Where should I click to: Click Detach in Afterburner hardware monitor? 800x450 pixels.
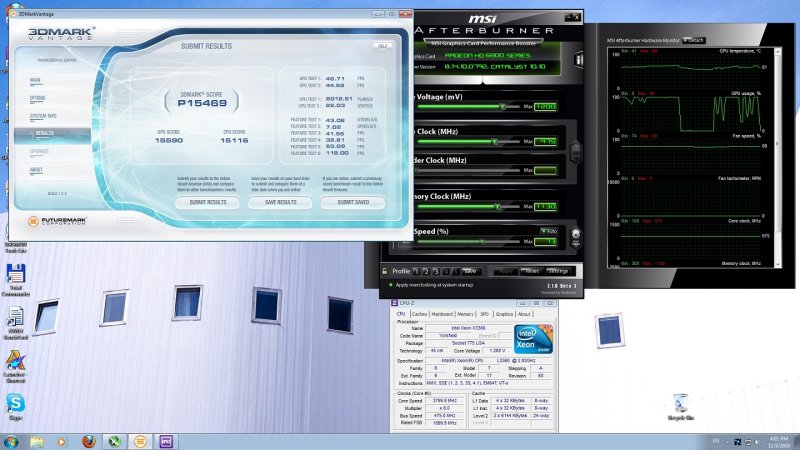pos(694,40)
